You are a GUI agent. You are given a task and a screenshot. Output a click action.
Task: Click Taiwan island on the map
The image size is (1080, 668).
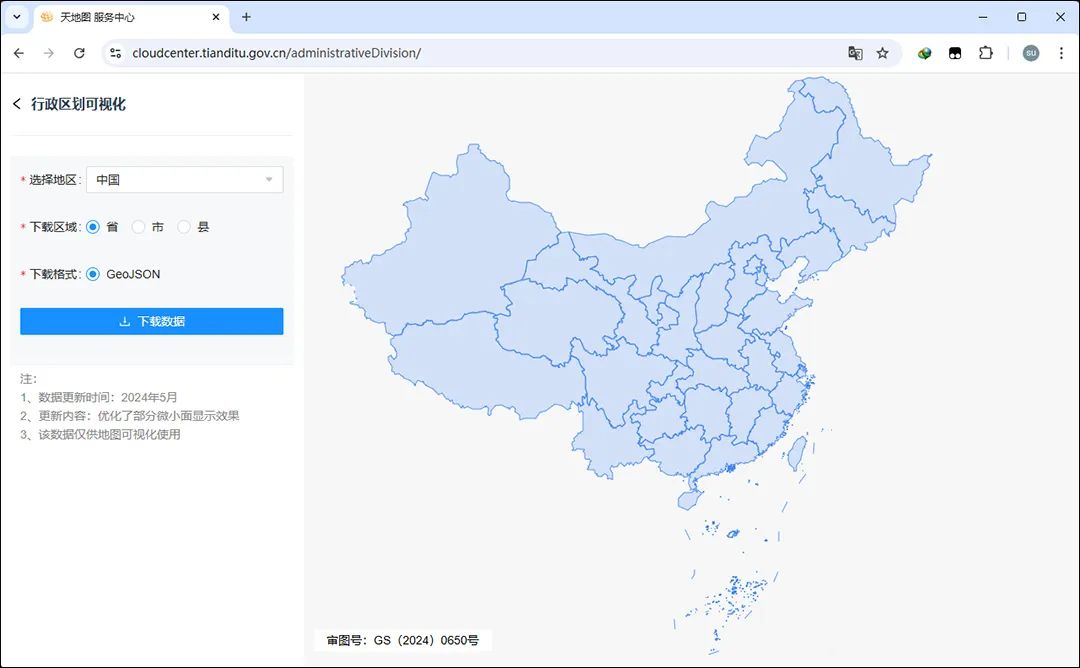[797, 453]
